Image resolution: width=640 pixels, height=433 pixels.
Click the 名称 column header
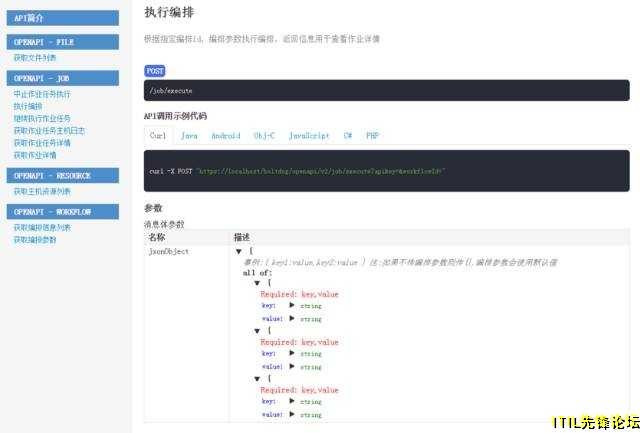pyautogui.click(x=157, y=237)
